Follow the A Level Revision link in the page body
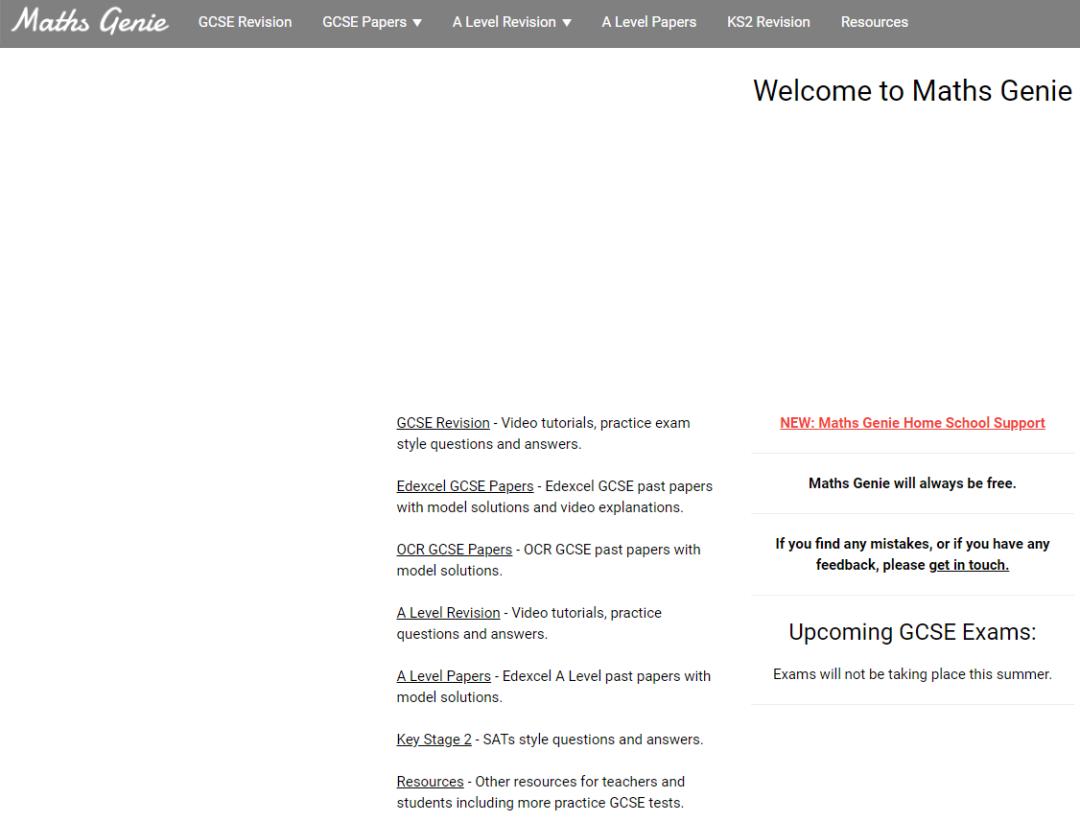This screenshot has width=1080, height=822. pos(448,613)
